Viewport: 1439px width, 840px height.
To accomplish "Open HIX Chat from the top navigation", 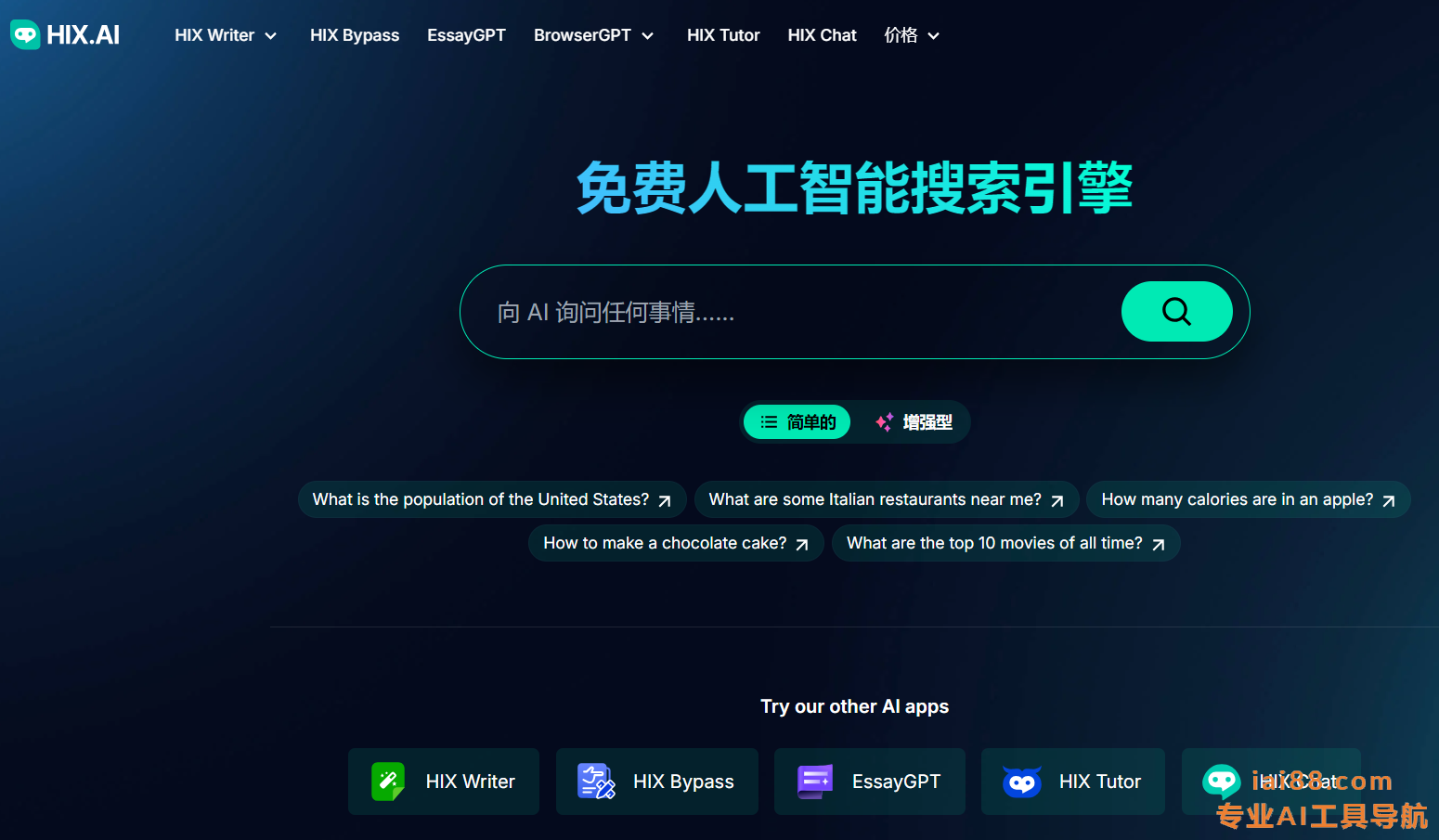I will (822, 35).
